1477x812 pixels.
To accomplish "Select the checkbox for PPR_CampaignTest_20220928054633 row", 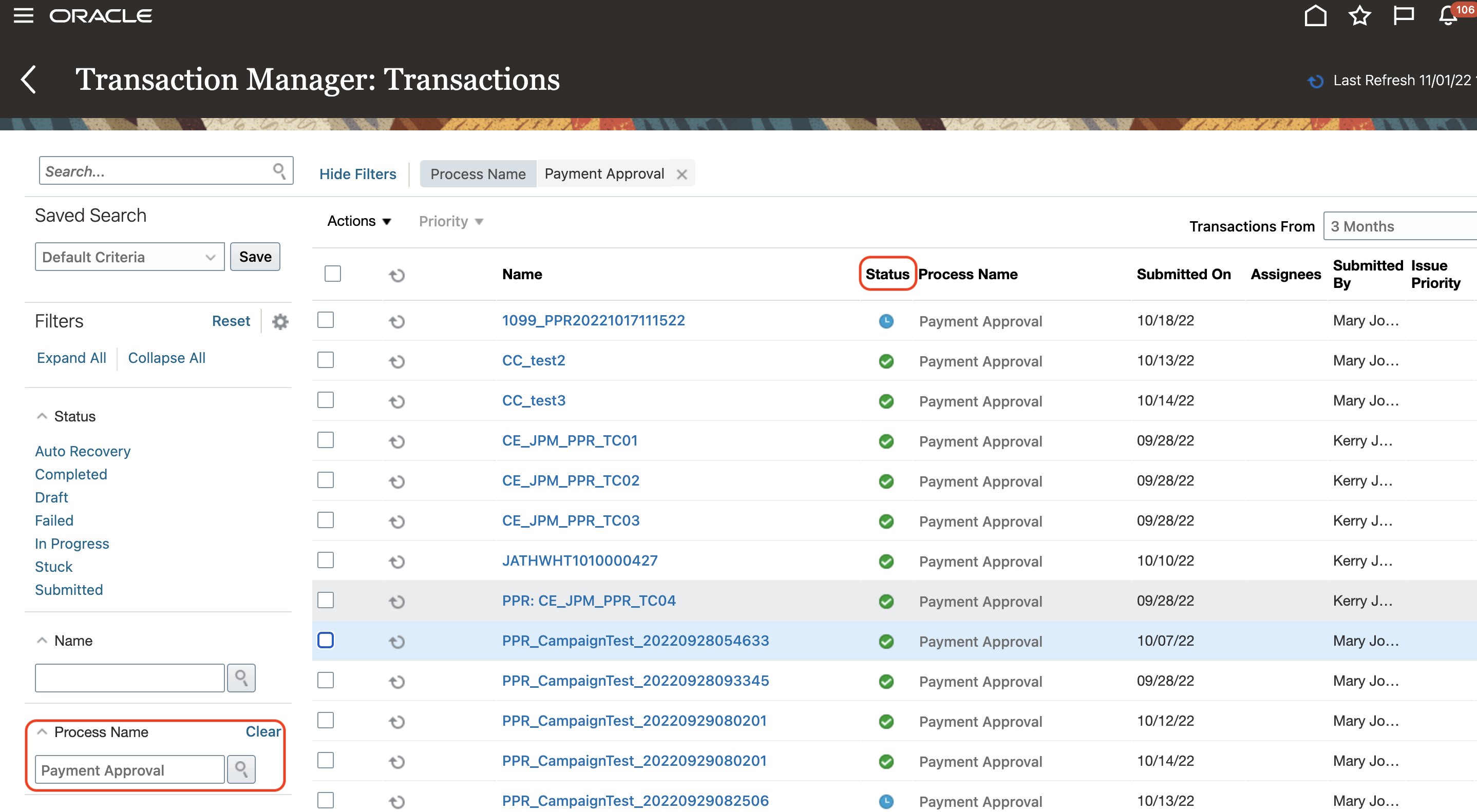I will (326, 640).
